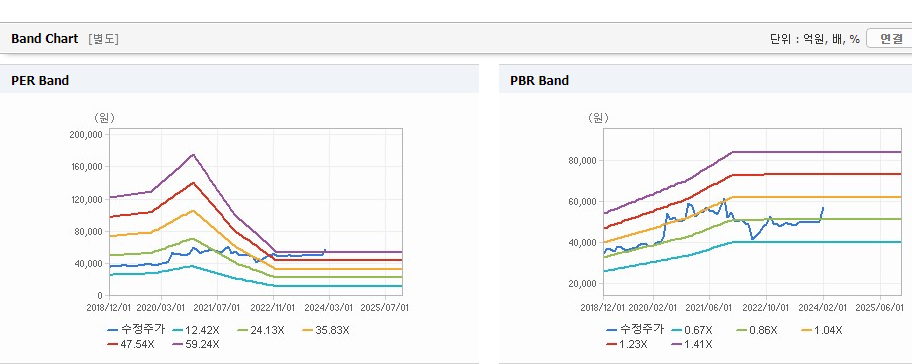Toggle 24.13X legend series
The width and height of the screenshot is (912, 364).
pyautogui.click(x=261, y=330)
